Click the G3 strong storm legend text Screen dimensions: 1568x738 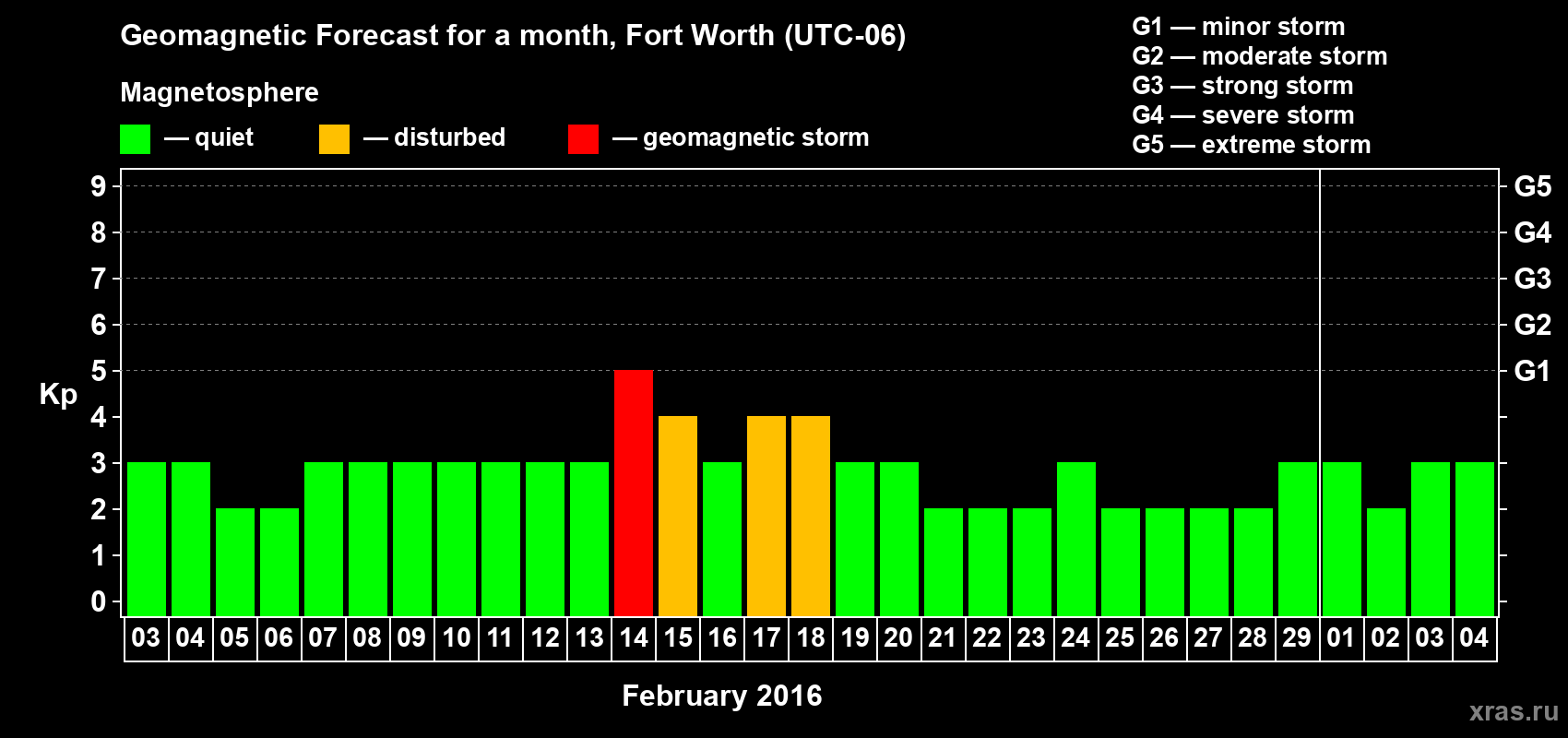1242,86
